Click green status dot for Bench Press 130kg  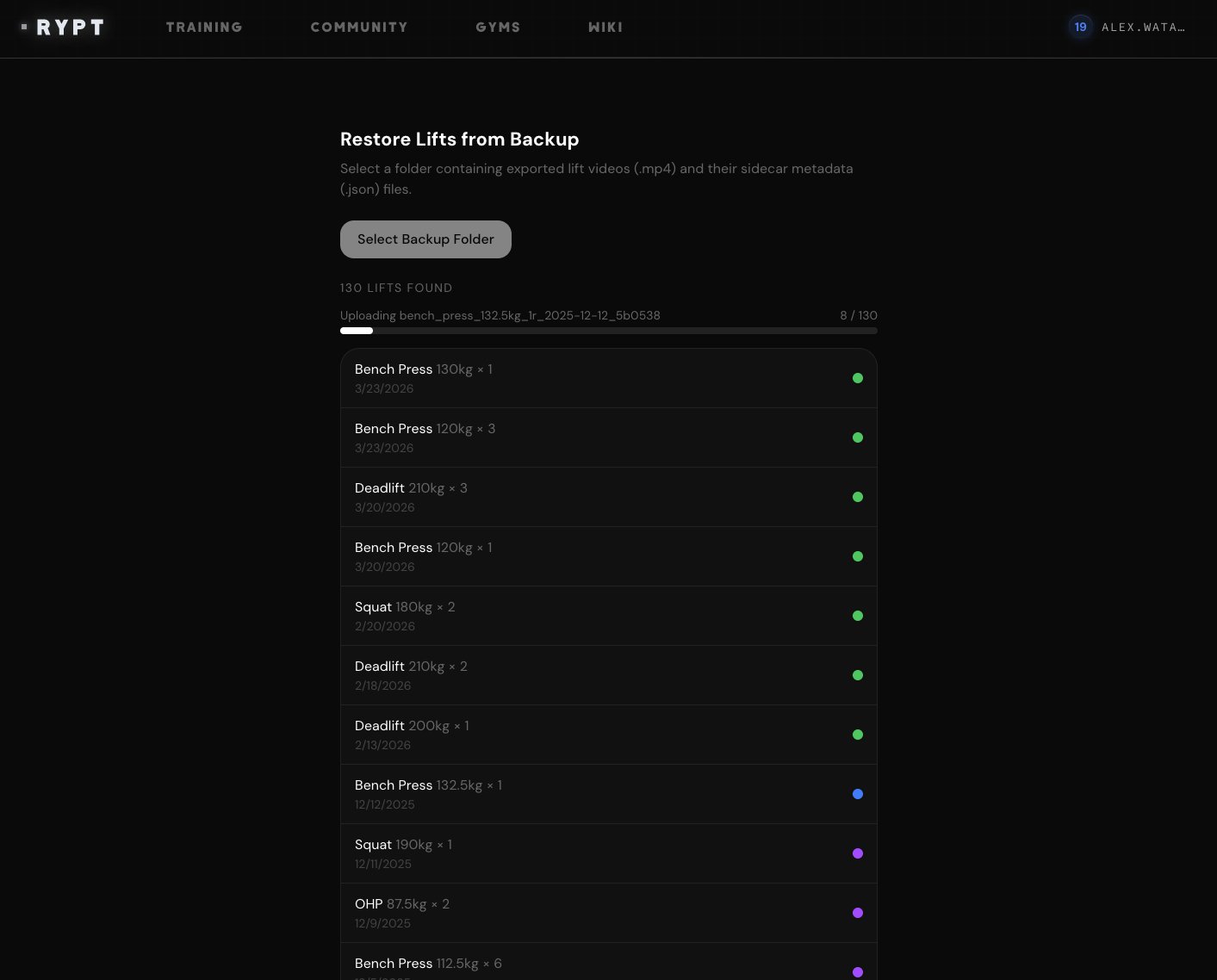858,378
